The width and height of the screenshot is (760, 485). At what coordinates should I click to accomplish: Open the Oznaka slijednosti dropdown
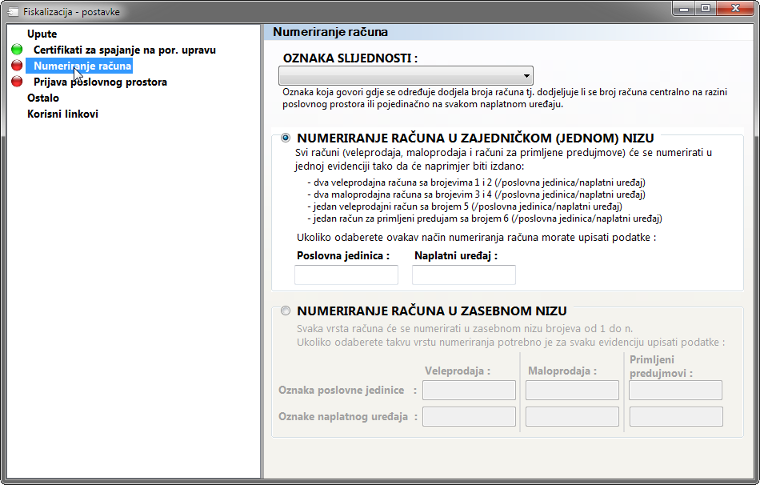click(406, 76)
